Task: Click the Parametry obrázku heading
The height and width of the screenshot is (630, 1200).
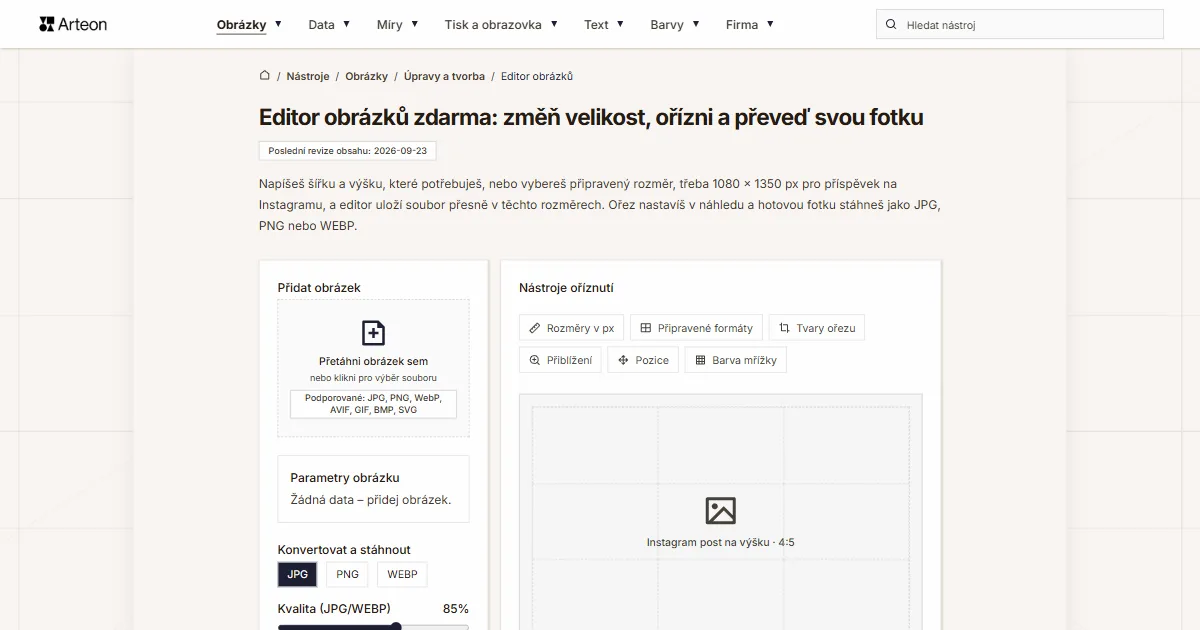Action: [x=345, y=478]
